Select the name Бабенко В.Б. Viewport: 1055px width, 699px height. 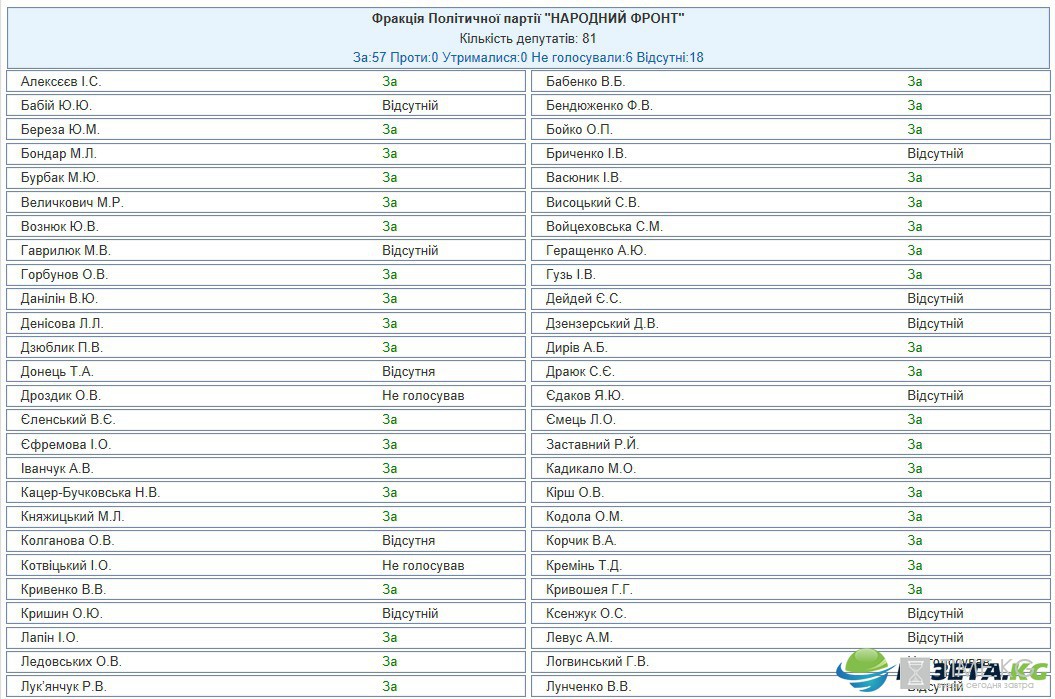pos(585,81)
